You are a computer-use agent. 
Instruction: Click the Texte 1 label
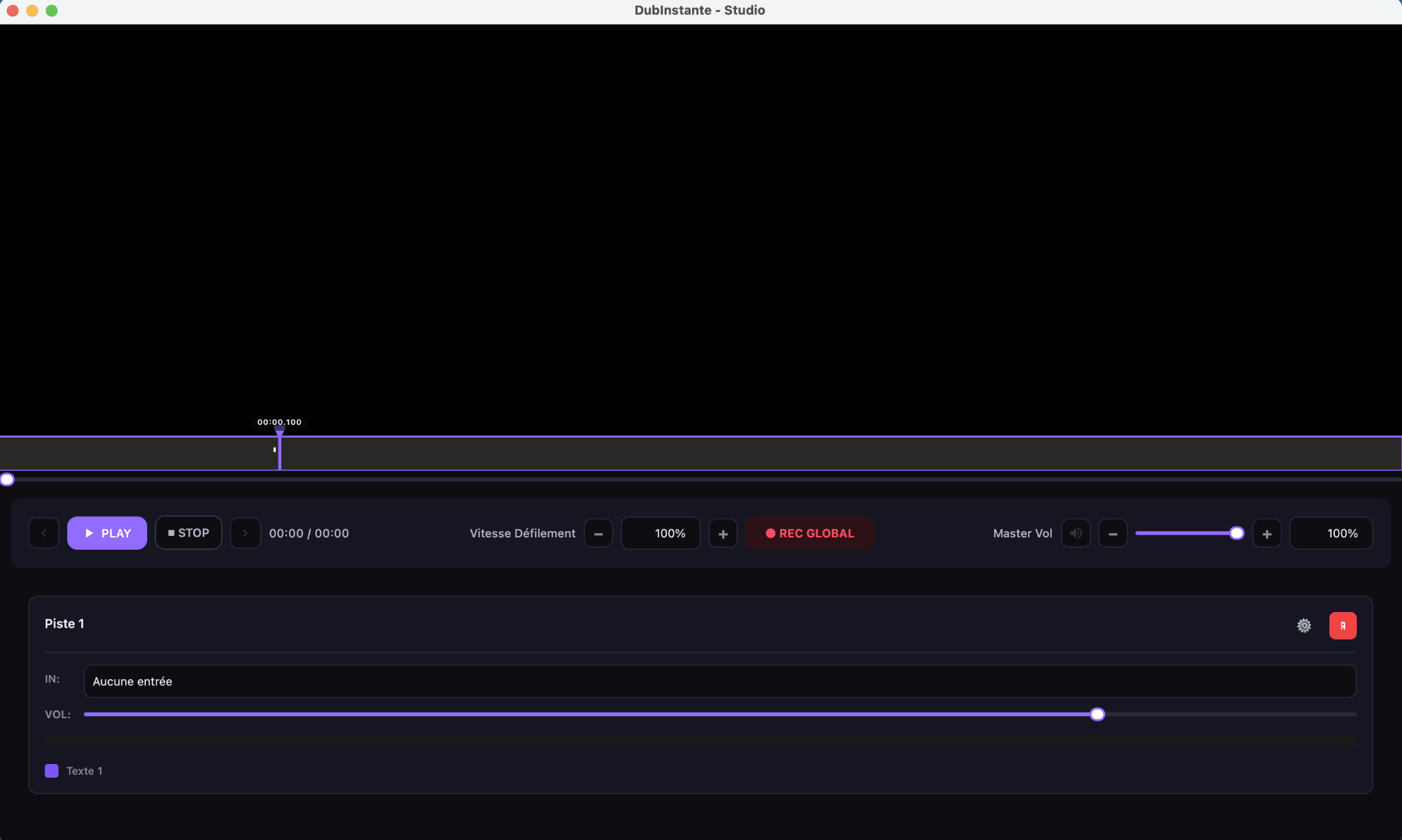pyautogui.click(x=84, y=771)
